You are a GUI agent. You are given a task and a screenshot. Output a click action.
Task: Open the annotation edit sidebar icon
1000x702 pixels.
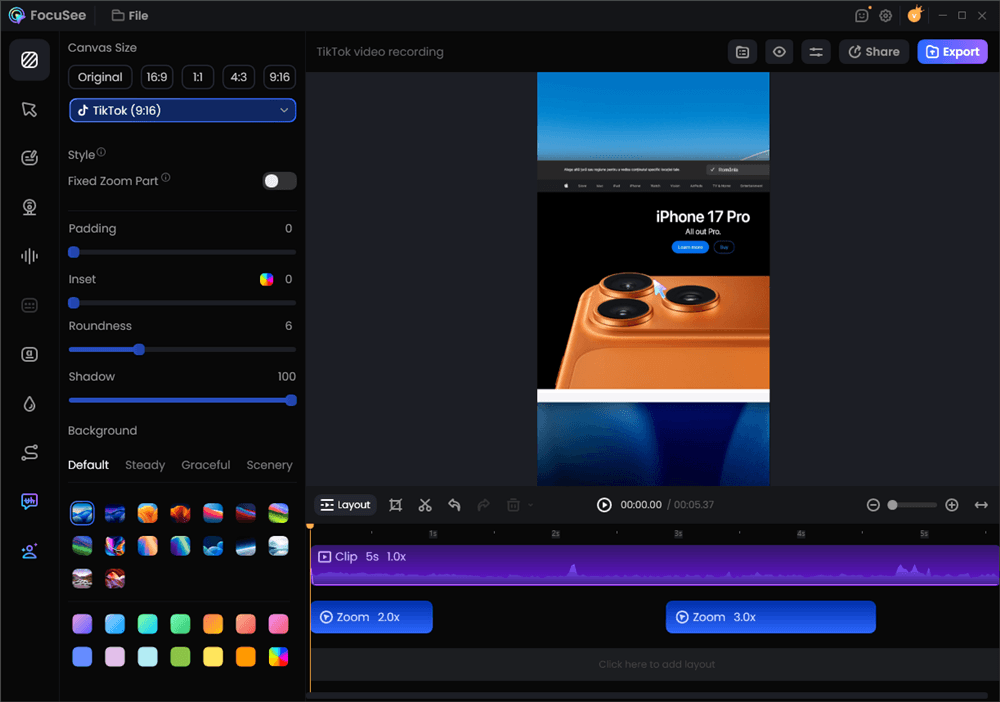pos(29,158)
